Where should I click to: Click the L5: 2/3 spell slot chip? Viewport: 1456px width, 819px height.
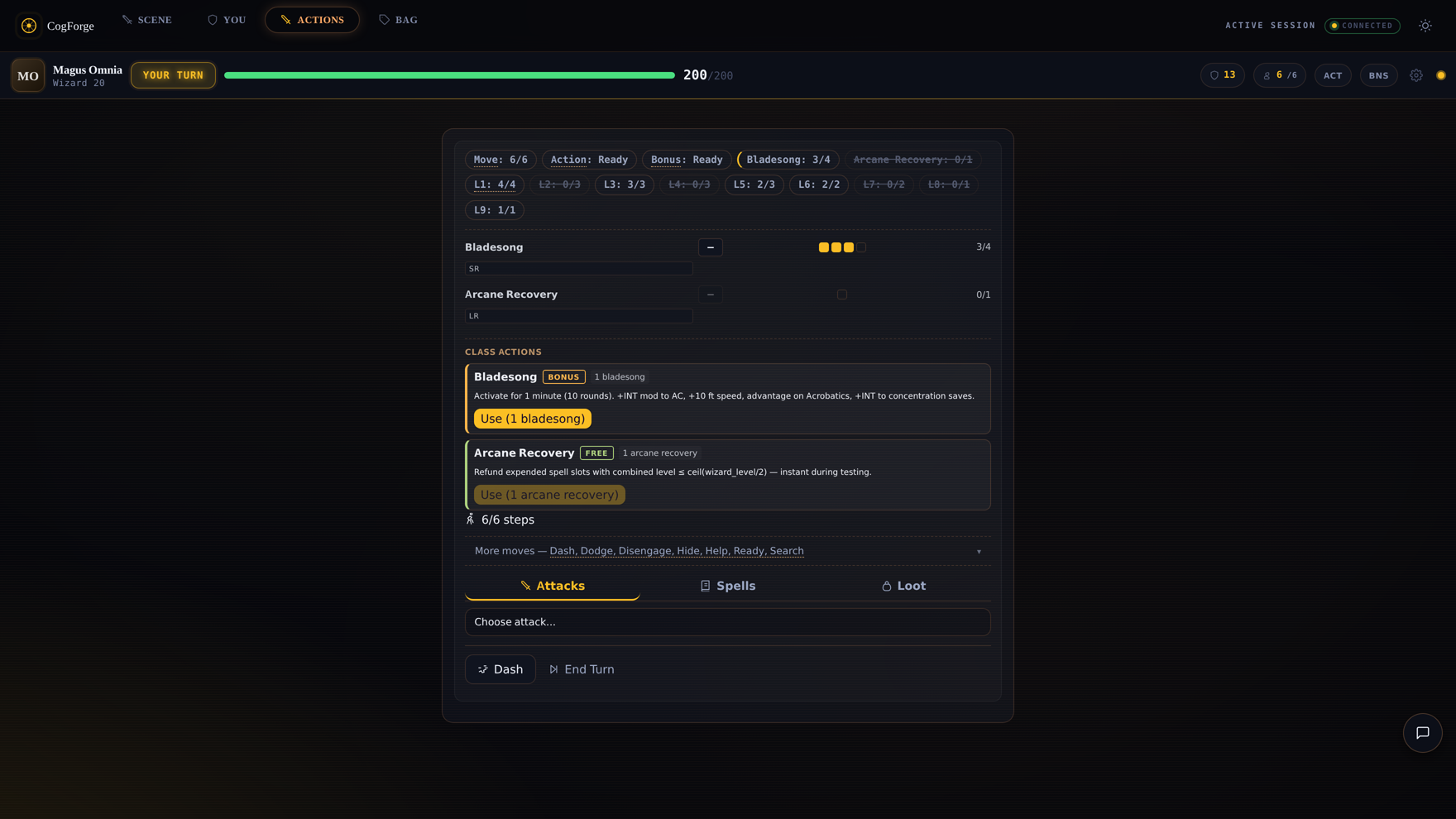[754, 184]
